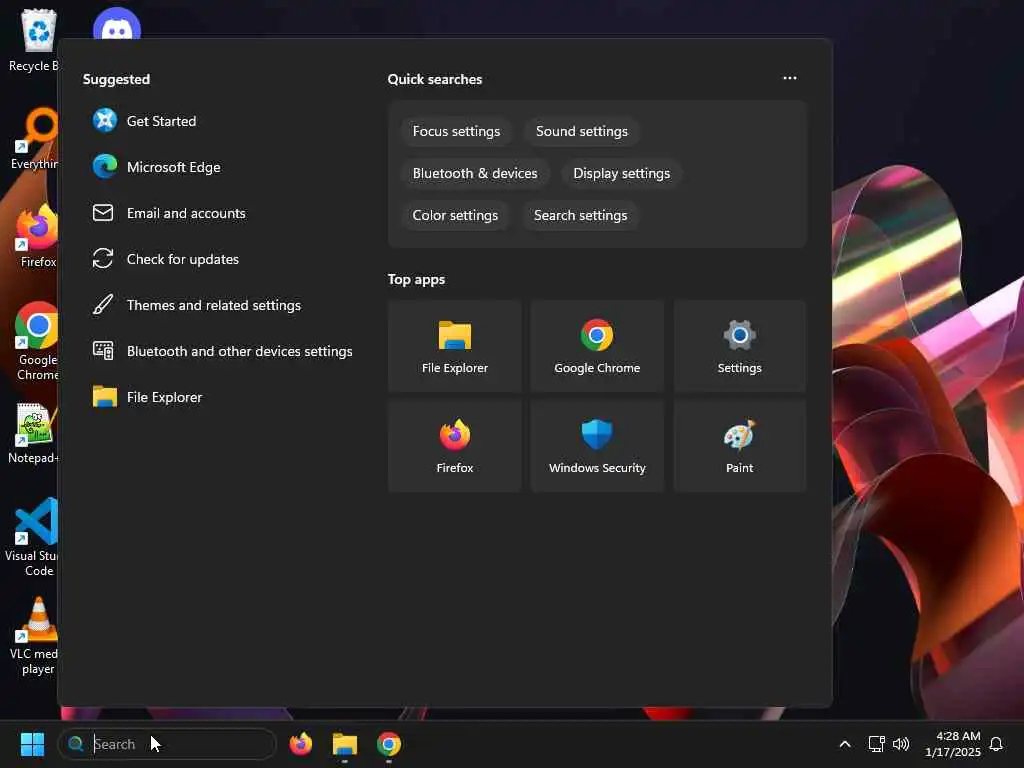Viewport: 1024px width, 768px height.
Task: Click the network icon in system tray
Action: 876,744
